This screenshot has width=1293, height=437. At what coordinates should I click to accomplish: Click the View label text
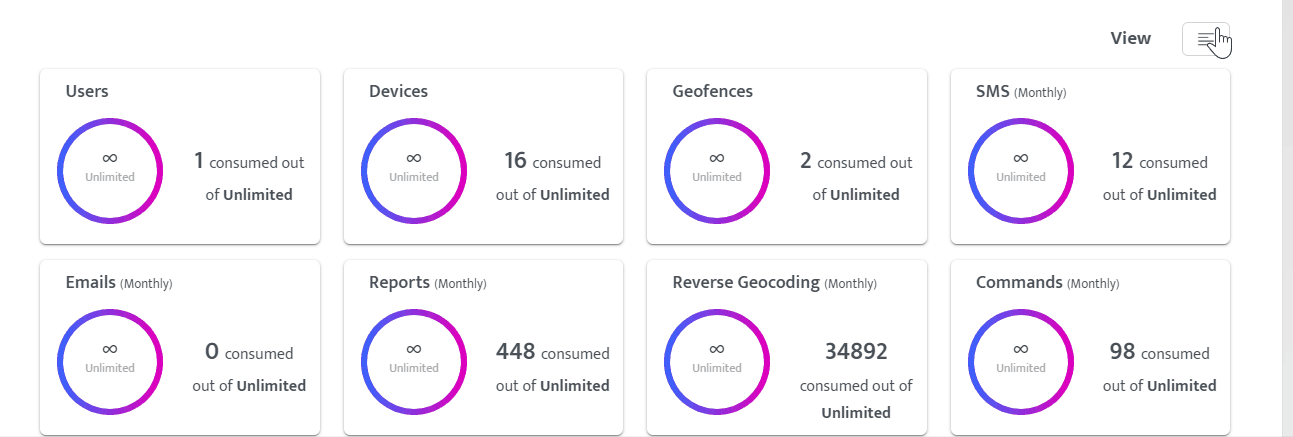[1130, 38]
